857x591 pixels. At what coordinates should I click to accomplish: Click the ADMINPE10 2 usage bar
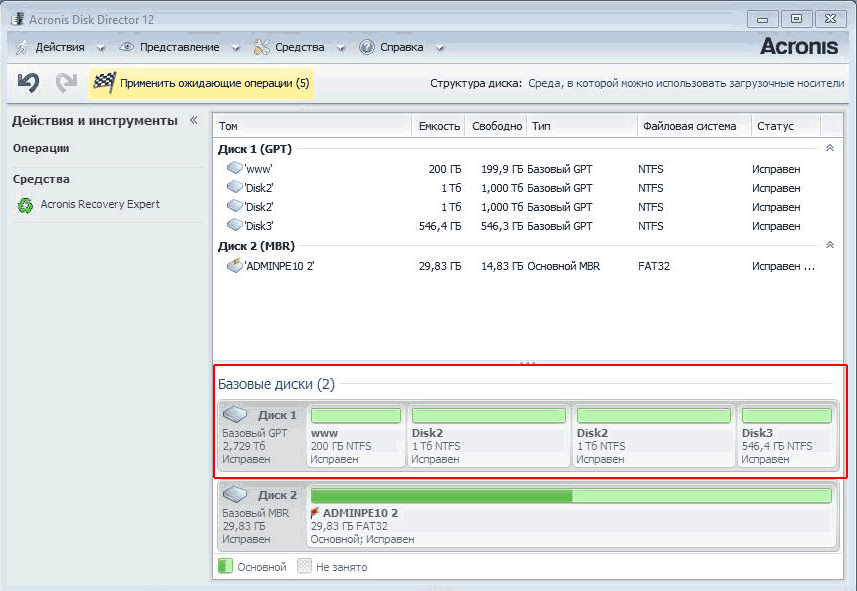(x=571, y=496)
